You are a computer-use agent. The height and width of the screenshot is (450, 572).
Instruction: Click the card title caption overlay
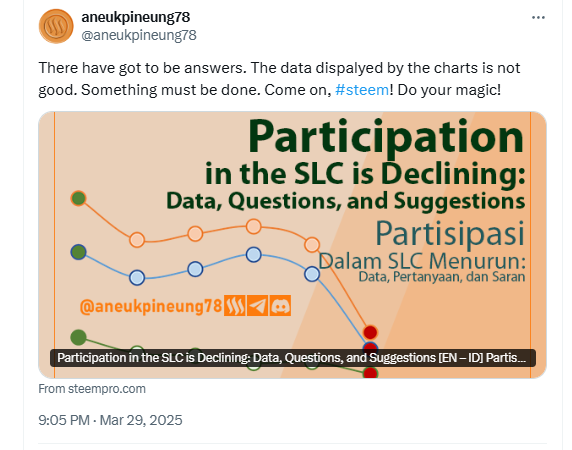pos(293,358)
